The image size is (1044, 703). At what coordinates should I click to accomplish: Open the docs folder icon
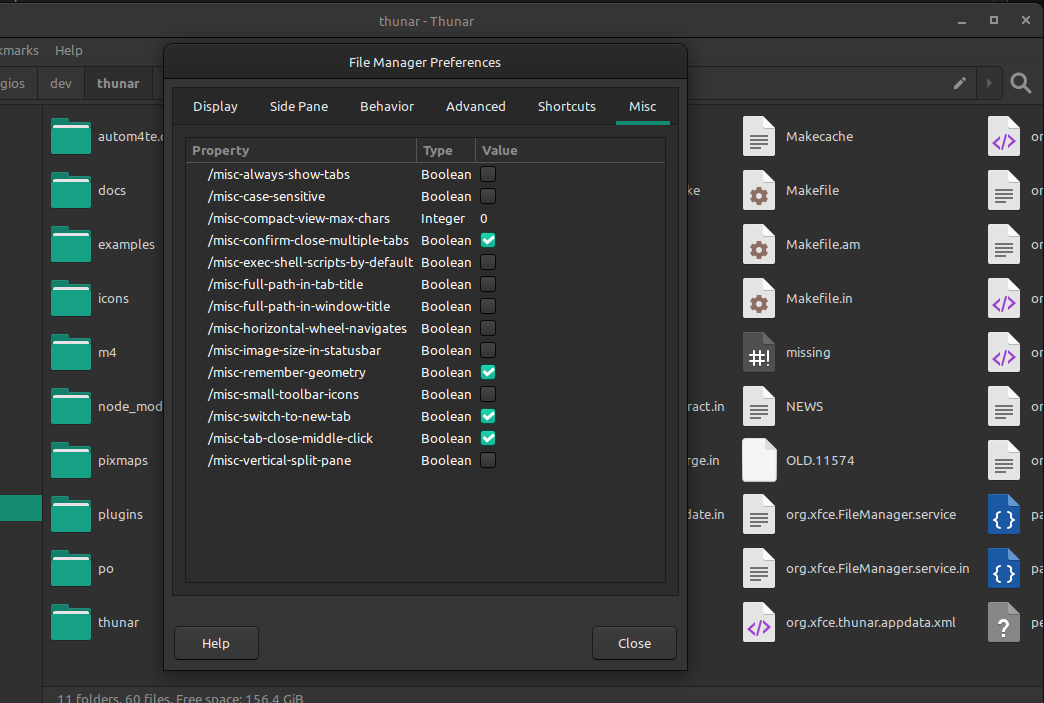tap(71, 190)
